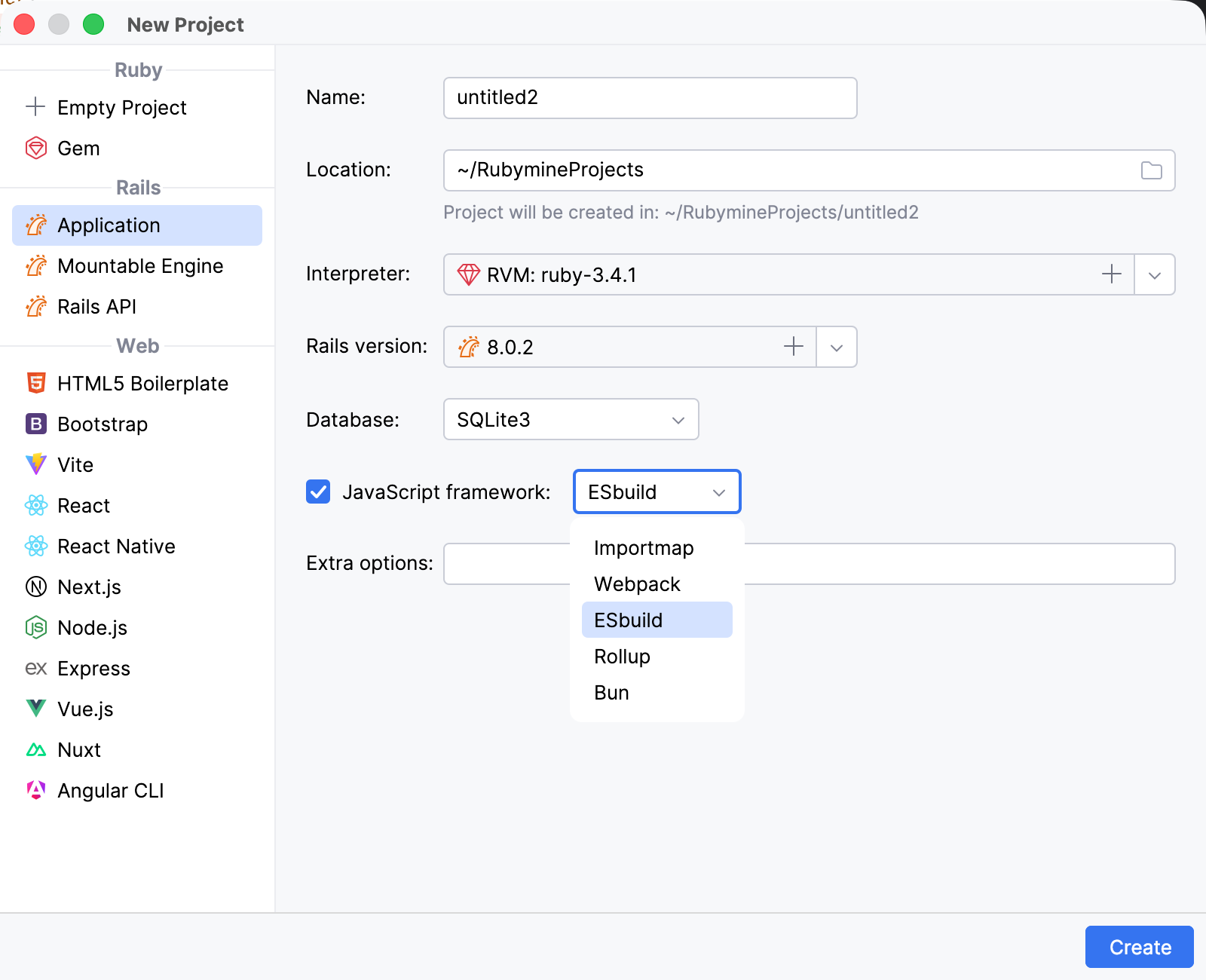Screen dimensions: 1206x980
Task: Uncheck the JavaScript framework checkbox
Action: click(318, 492)
